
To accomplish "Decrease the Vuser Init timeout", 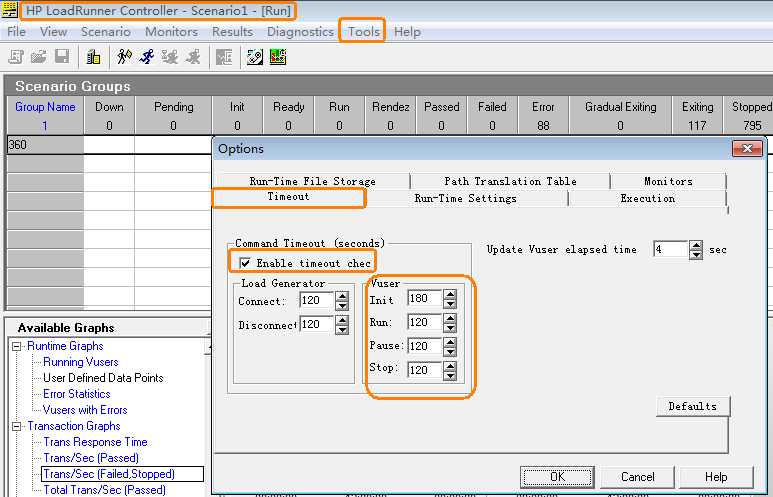I will 450,303.
